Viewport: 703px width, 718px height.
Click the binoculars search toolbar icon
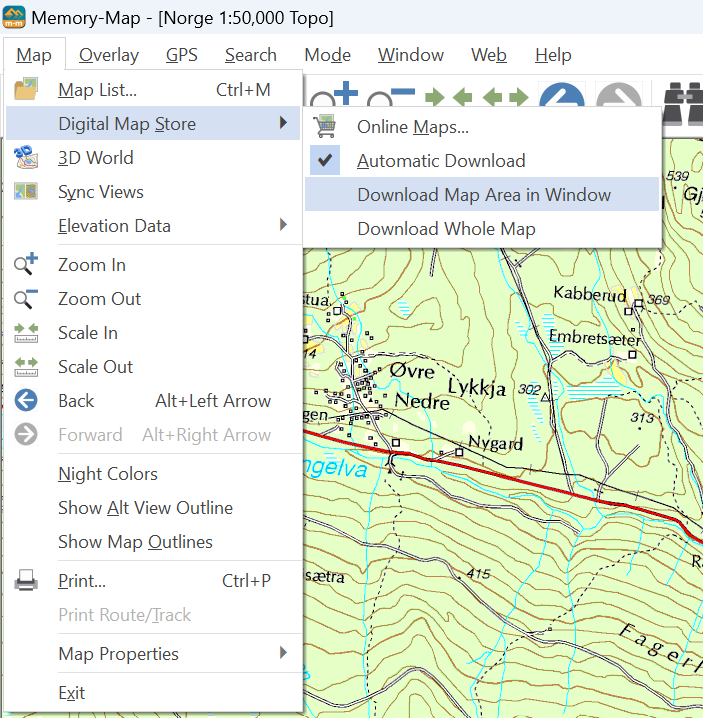coord(682,103)
